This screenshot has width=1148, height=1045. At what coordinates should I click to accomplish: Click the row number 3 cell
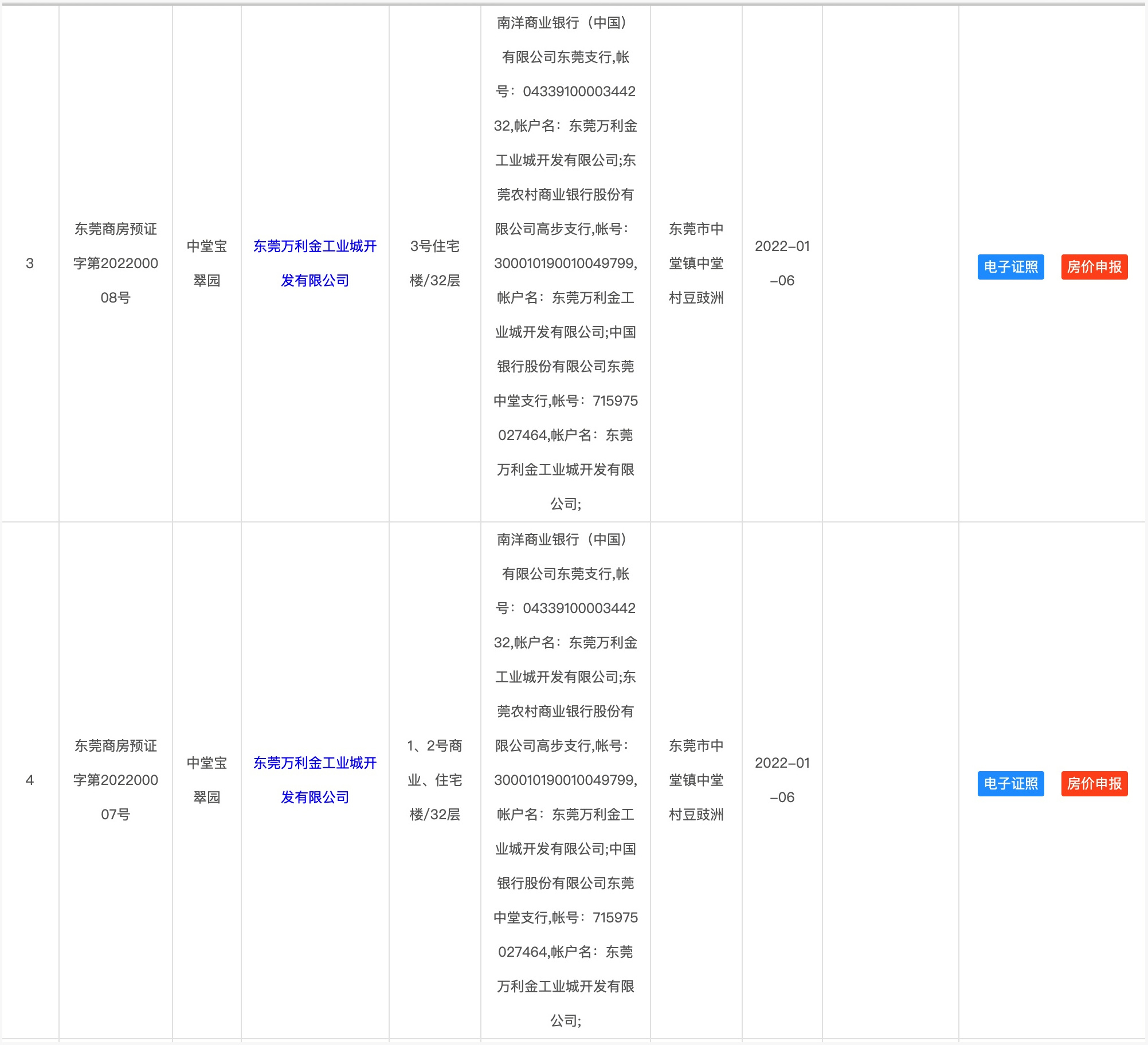(x=30, y=264)
